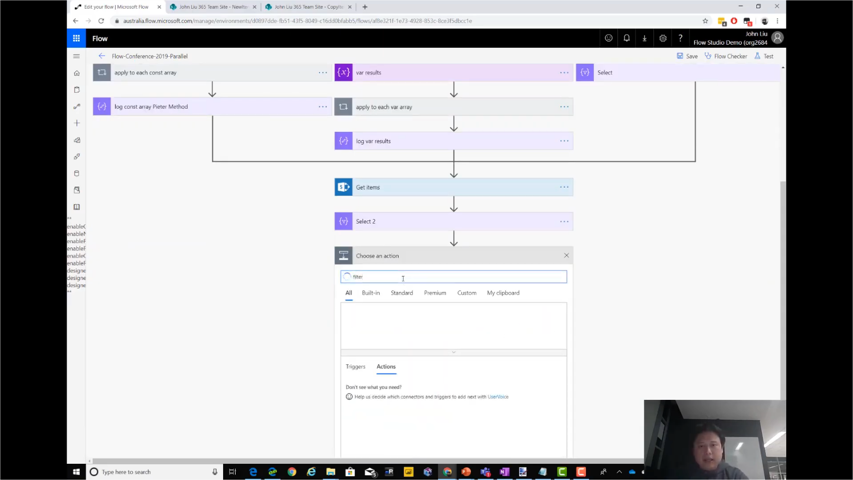Switch to the Actions tab
Screen dimensions: 853x480
[x=386, y=367]
